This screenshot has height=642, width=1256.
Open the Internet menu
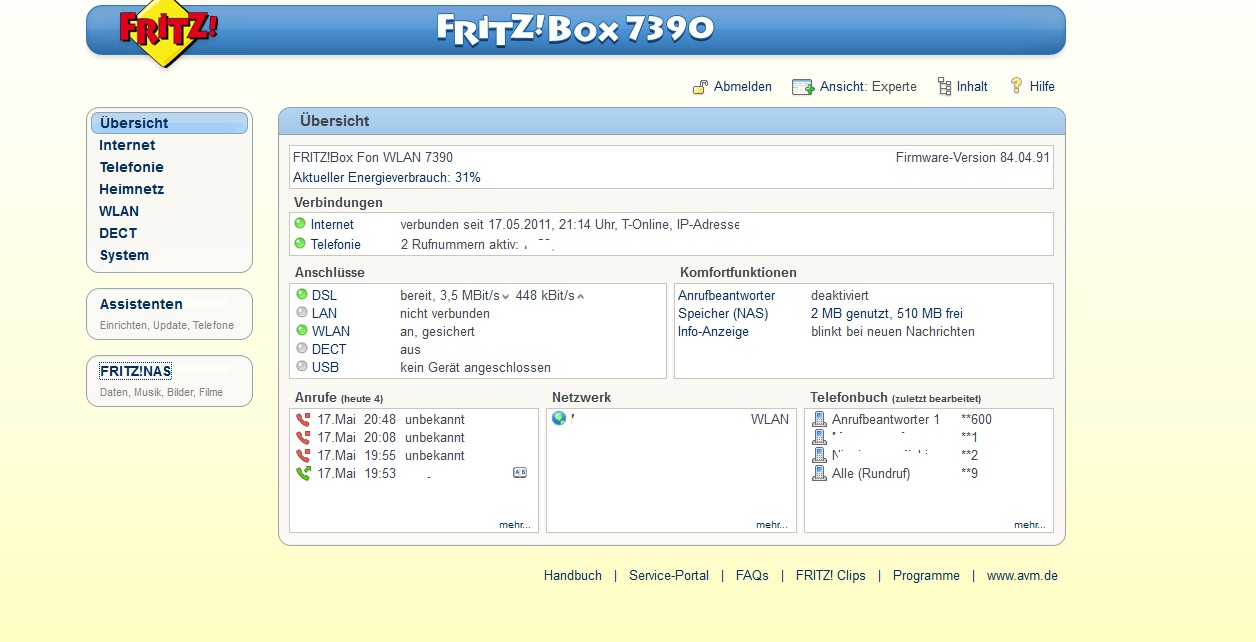coord(127,145)
